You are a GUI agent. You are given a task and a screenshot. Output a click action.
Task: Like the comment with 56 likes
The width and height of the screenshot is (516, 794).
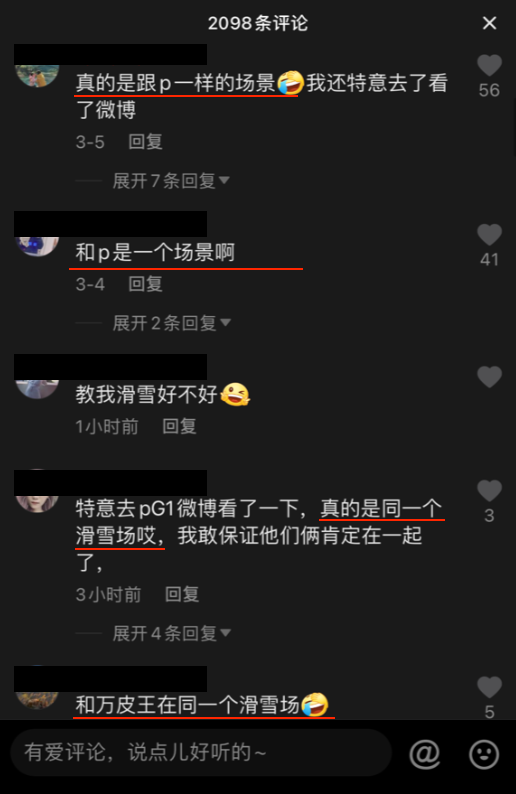pyautogui.click(x=489, y=65)
